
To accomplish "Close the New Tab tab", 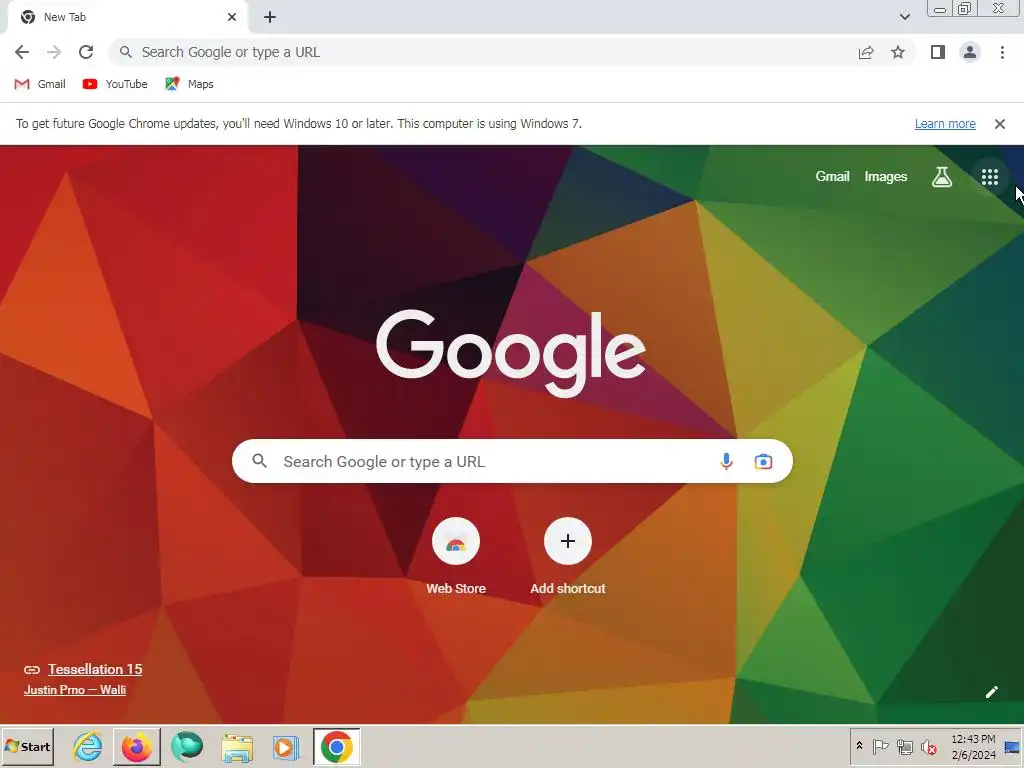I will [x=232, y=17].
